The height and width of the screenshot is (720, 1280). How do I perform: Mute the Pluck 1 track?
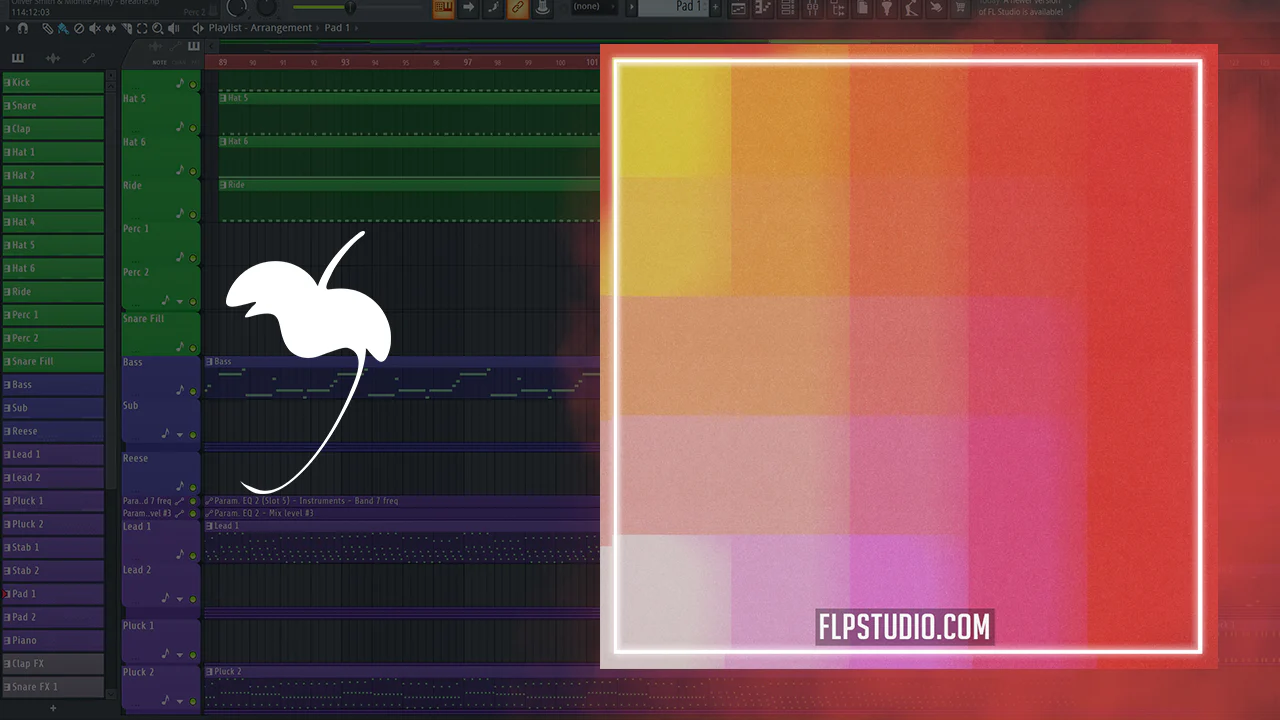click(193, 655)
